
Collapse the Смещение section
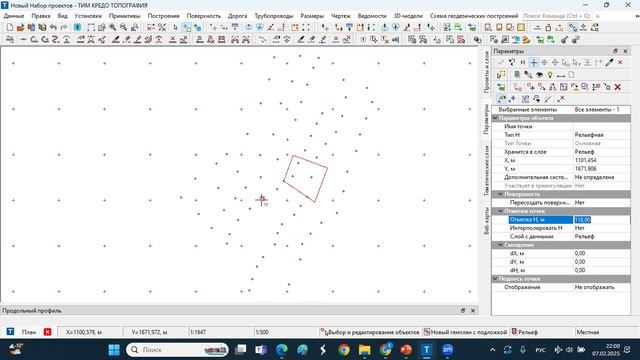tap(501, 245)
